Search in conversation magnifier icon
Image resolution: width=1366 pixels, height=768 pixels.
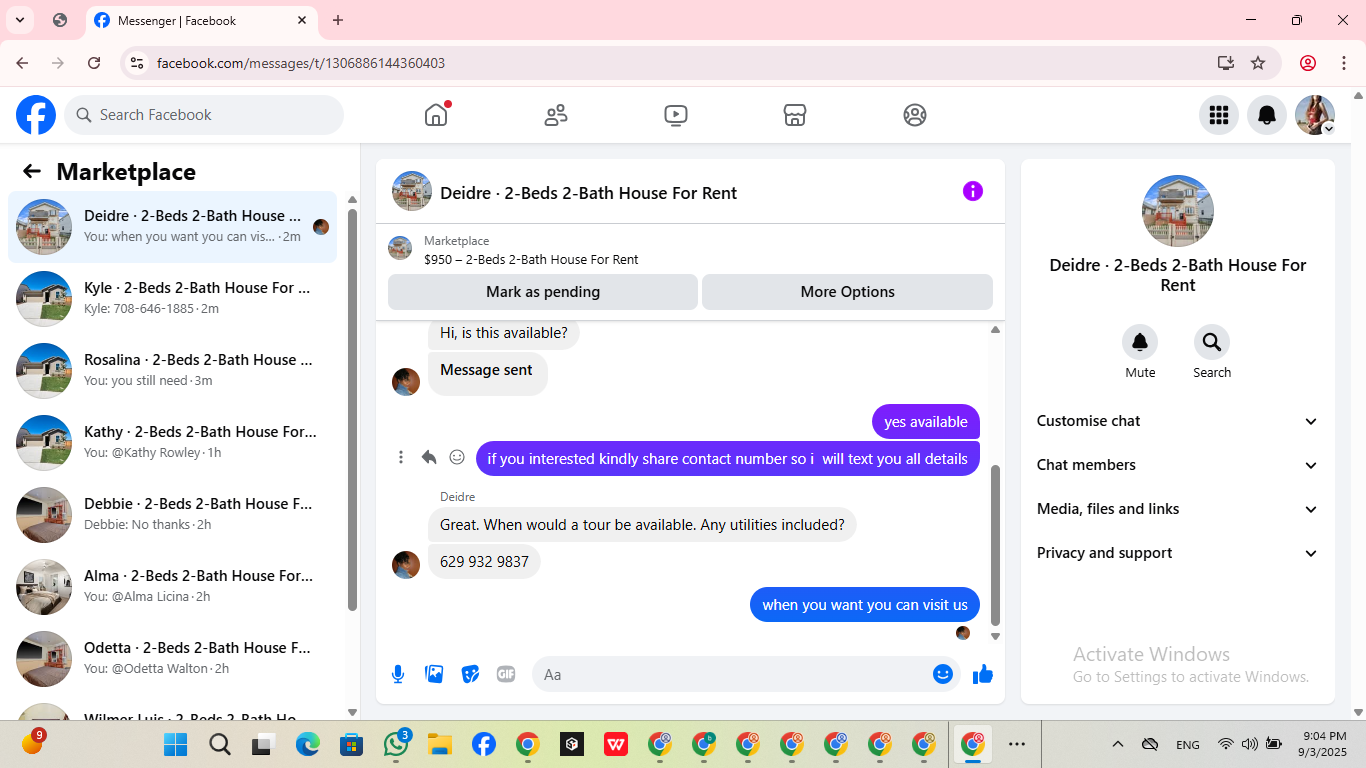[1212, 343]
